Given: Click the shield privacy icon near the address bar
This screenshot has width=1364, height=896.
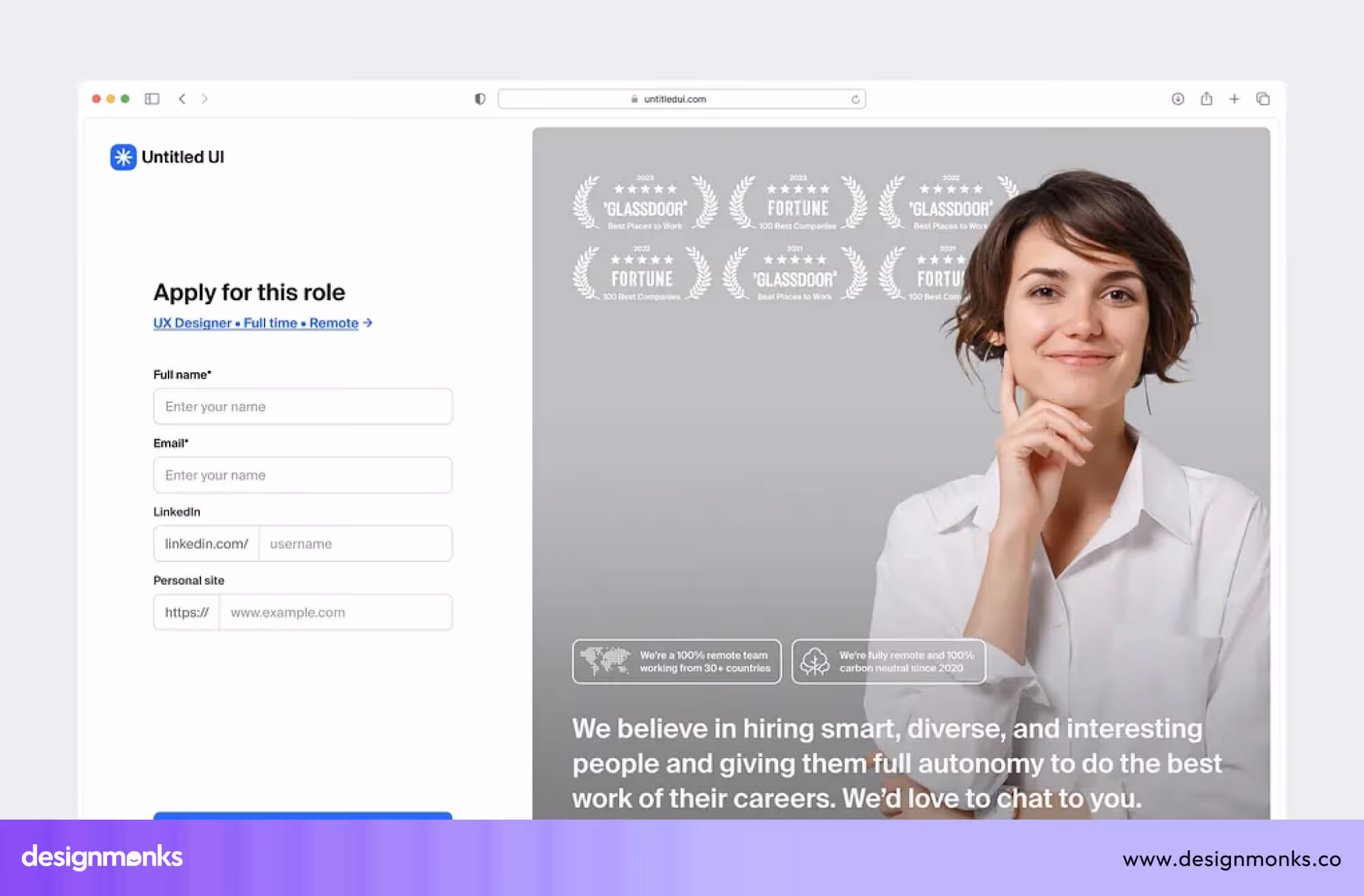Looking at the screenshot, I should 480,99.
